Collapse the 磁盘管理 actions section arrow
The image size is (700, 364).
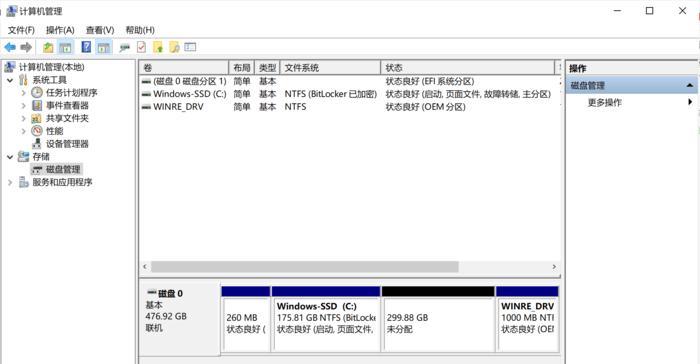coord(690,85)
